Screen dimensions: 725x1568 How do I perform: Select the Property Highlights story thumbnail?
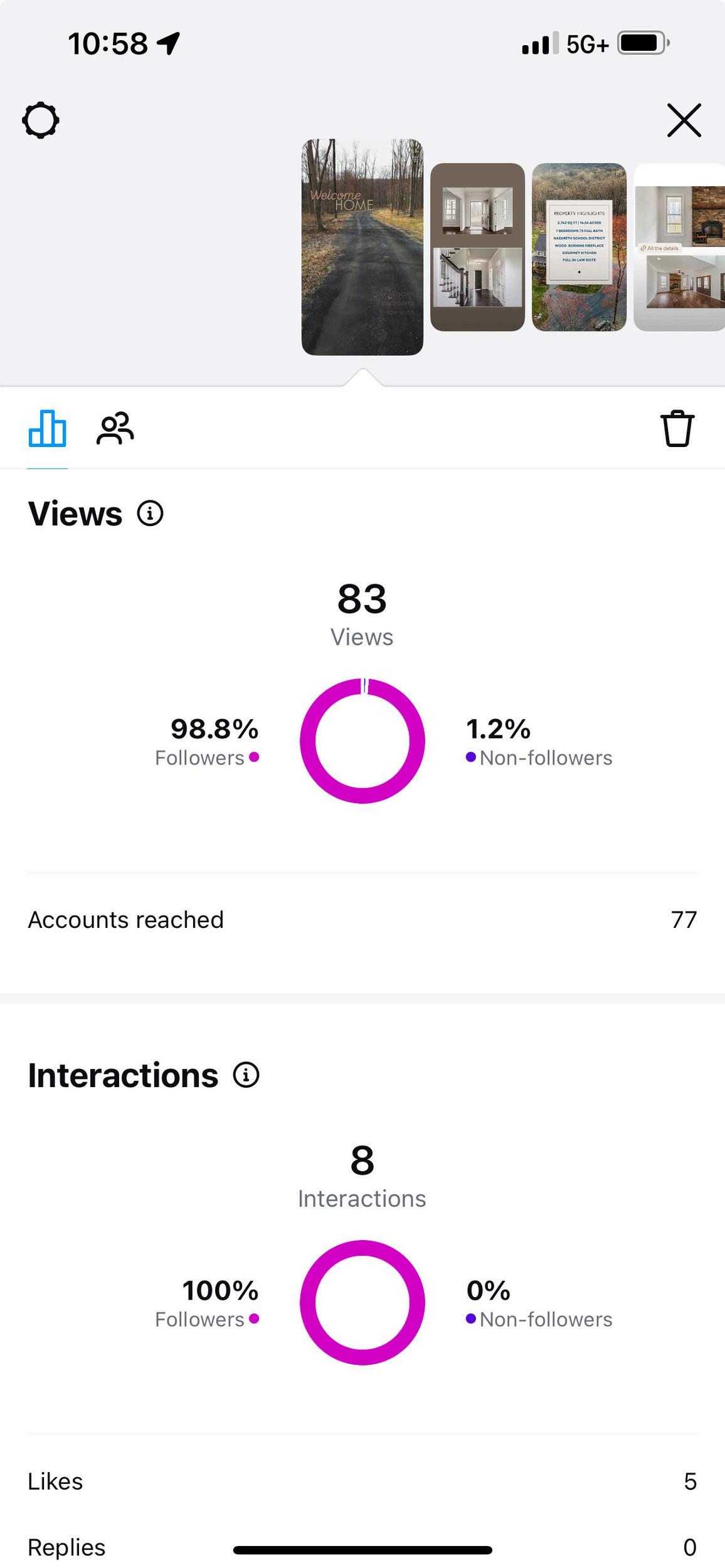(579, 247)
